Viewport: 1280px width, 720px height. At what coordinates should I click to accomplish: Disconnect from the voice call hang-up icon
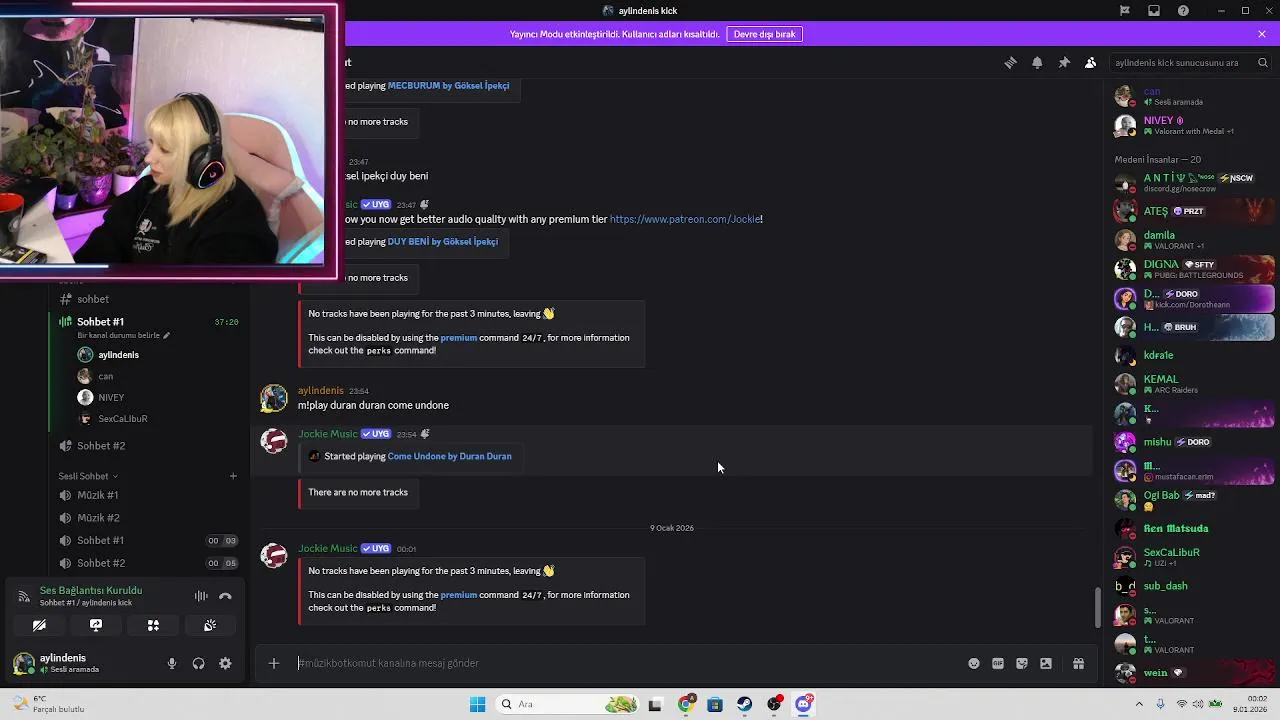(225, 596)
